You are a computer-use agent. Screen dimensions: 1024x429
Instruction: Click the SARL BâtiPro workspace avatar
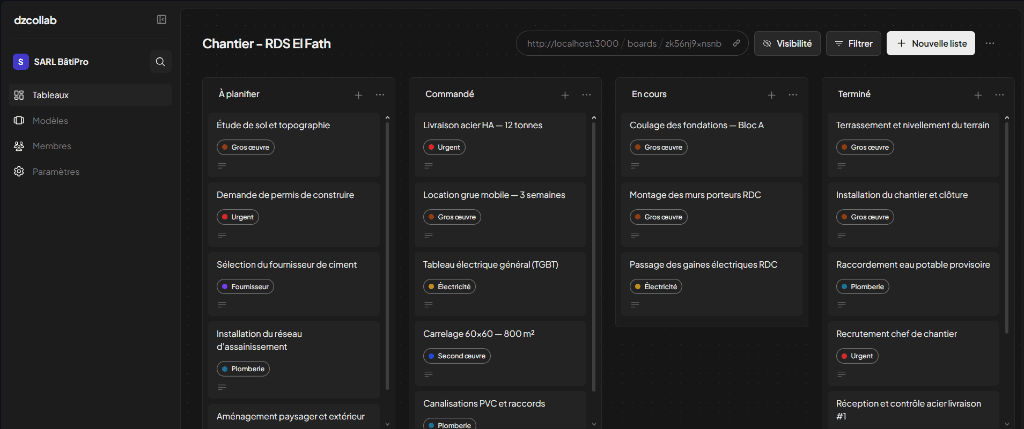tap(21, 62)
